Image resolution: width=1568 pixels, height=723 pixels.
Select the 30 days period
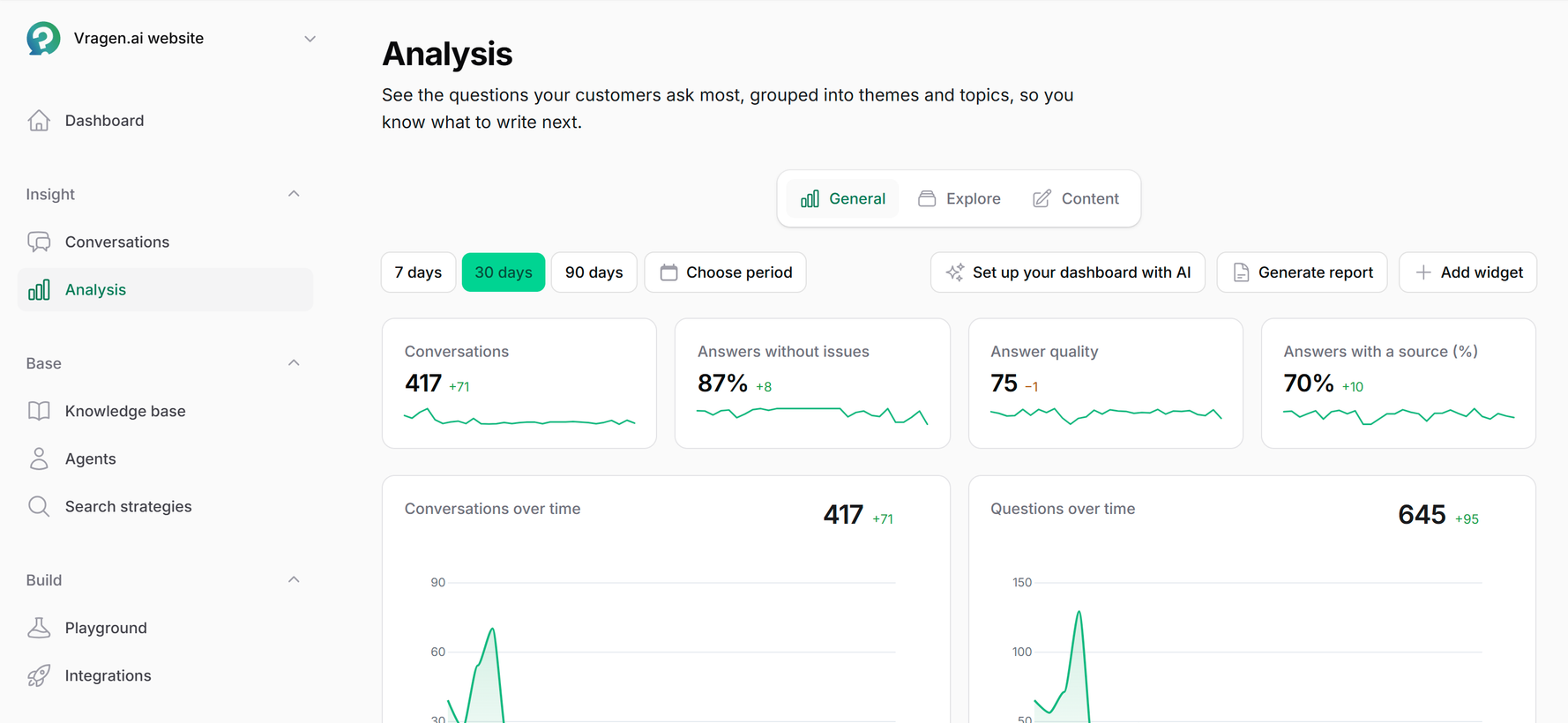point(504,272)
